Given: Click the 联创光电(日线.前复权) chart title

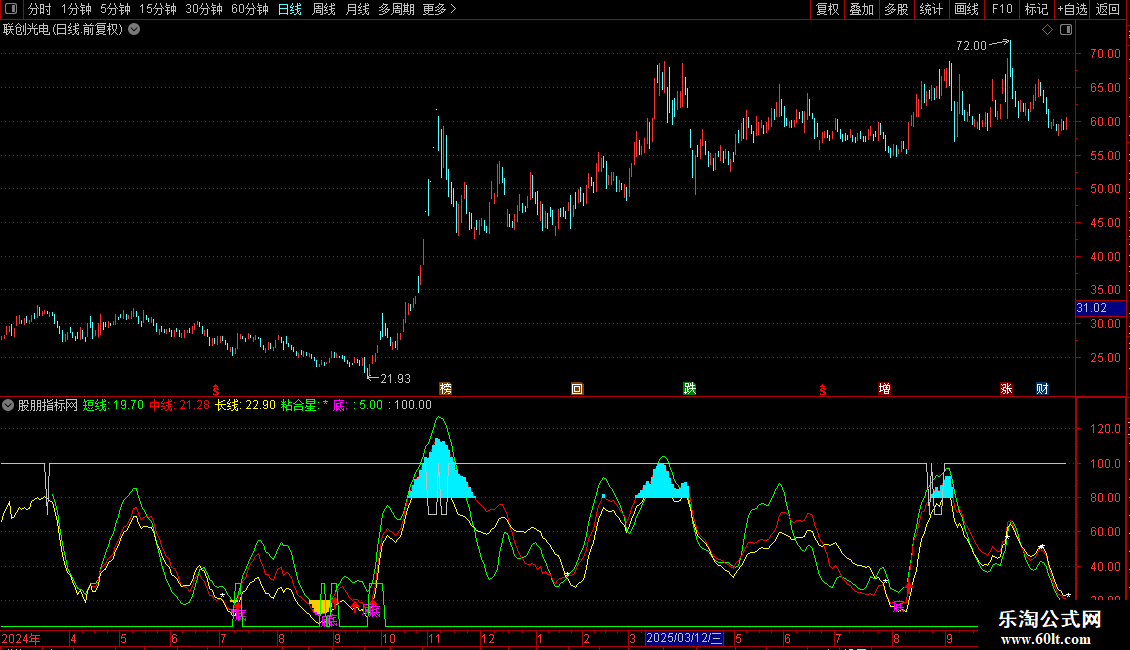Looking at the screenshot, I should pyautogui.click(x=63, y=30).
